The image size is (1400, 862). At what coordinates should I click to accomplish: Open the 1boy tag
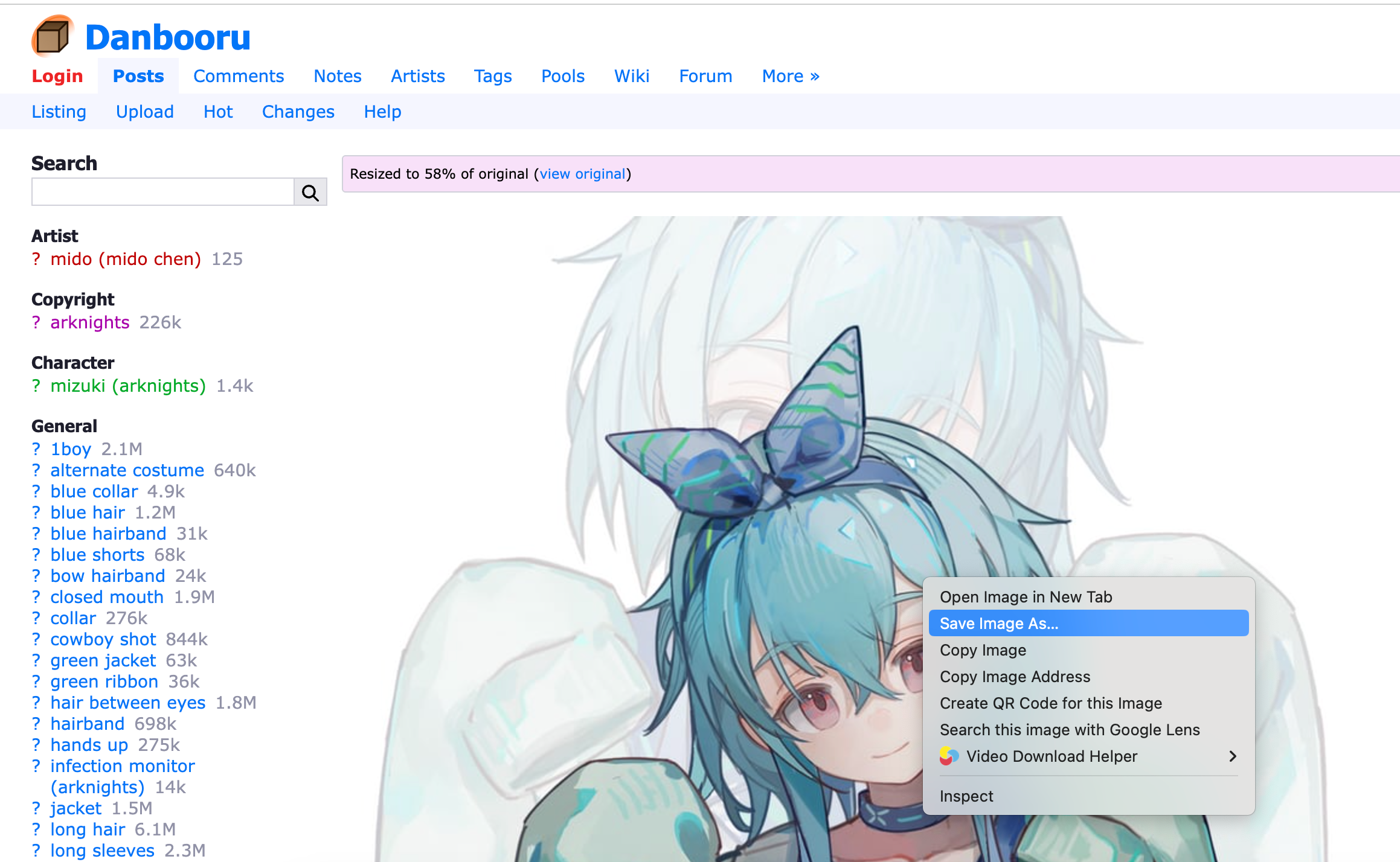71,449
